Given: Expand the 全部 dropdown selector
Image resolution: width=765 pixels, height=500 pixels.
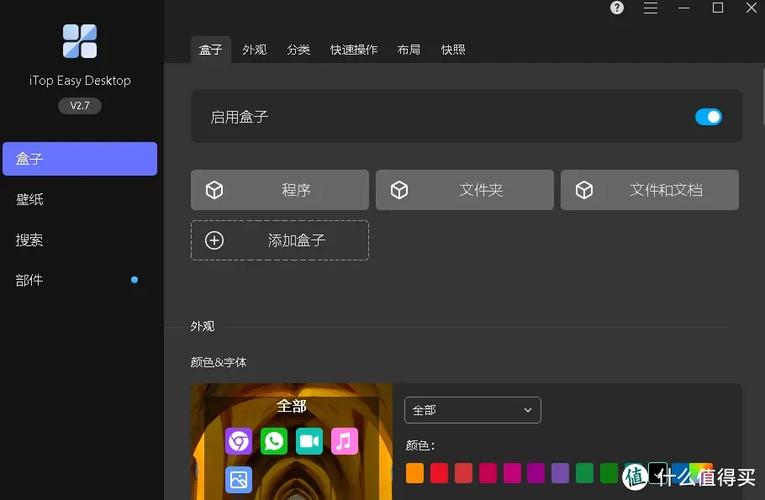Looking at the screenshot, I should 473,410.
